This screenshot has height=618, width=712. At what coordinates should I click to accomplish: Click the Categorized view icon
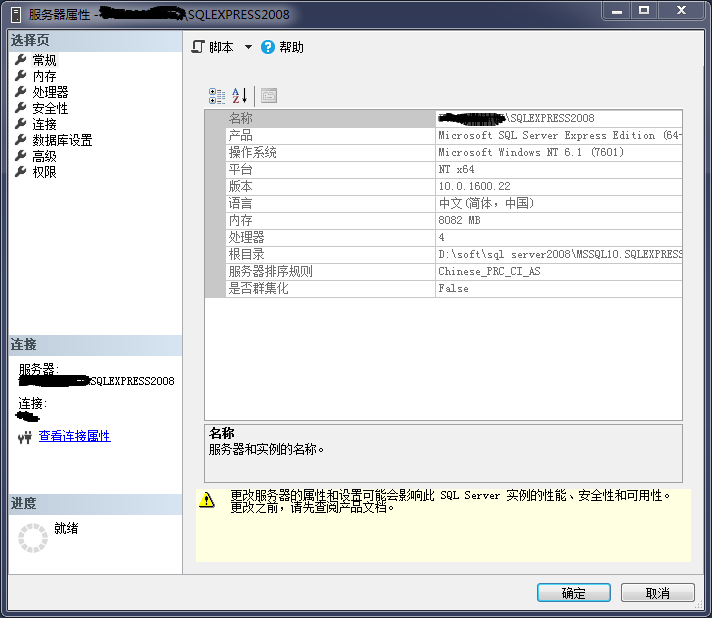217,96
